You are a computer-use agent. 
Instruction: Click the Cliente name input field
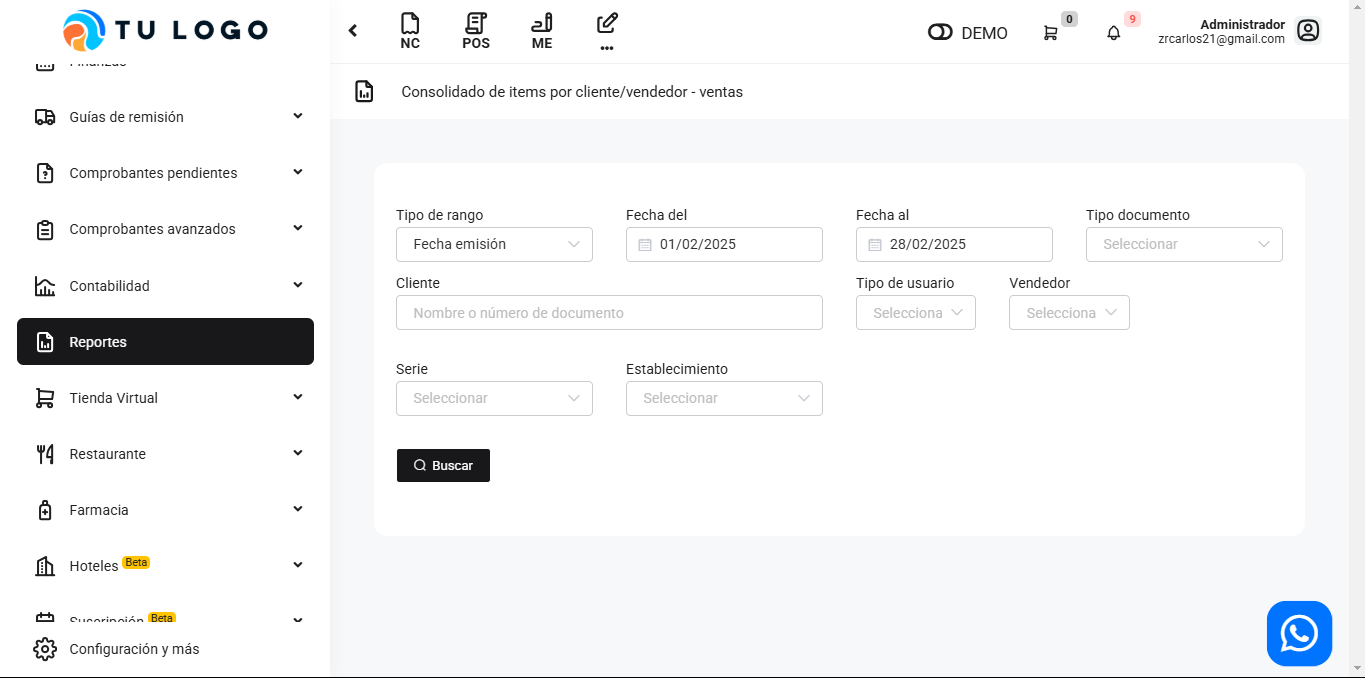click(x=609, y=313)
